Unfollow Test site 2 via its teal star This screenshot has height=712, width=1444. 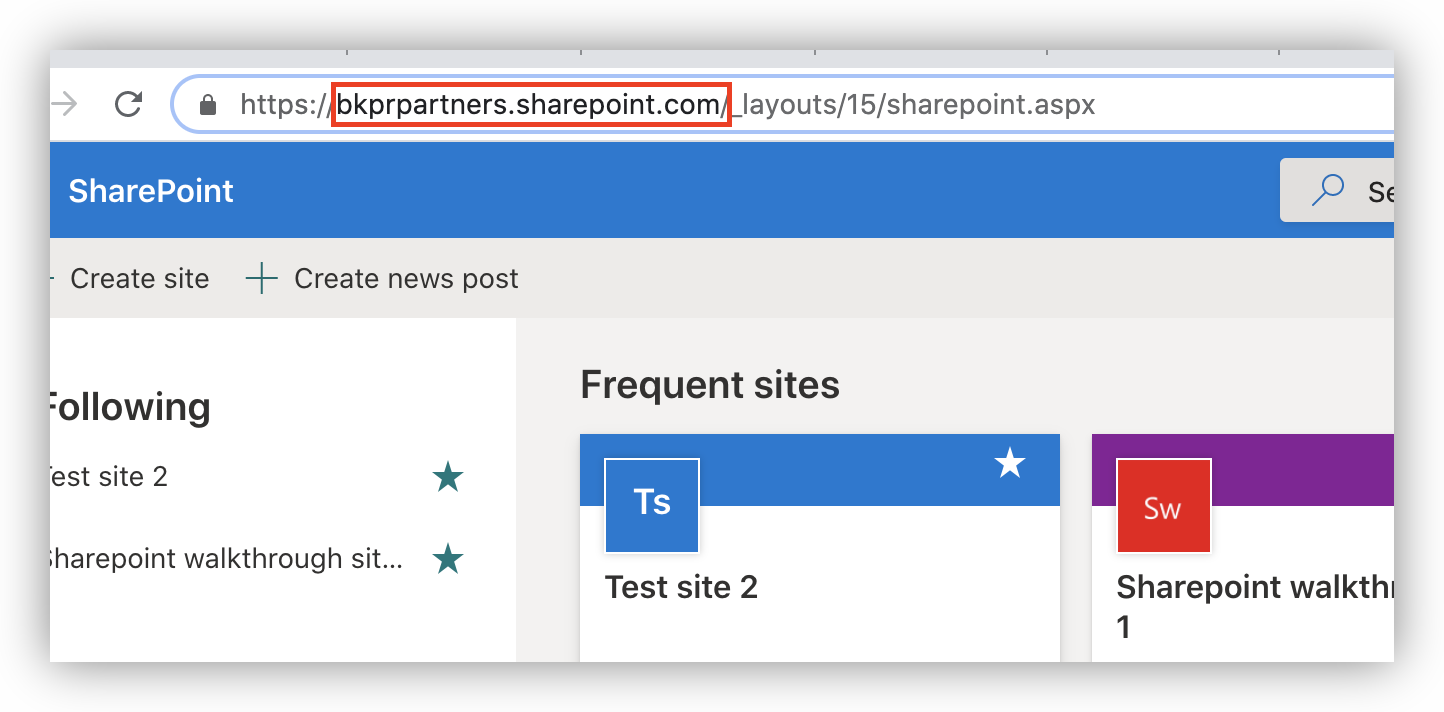[447, 478]
